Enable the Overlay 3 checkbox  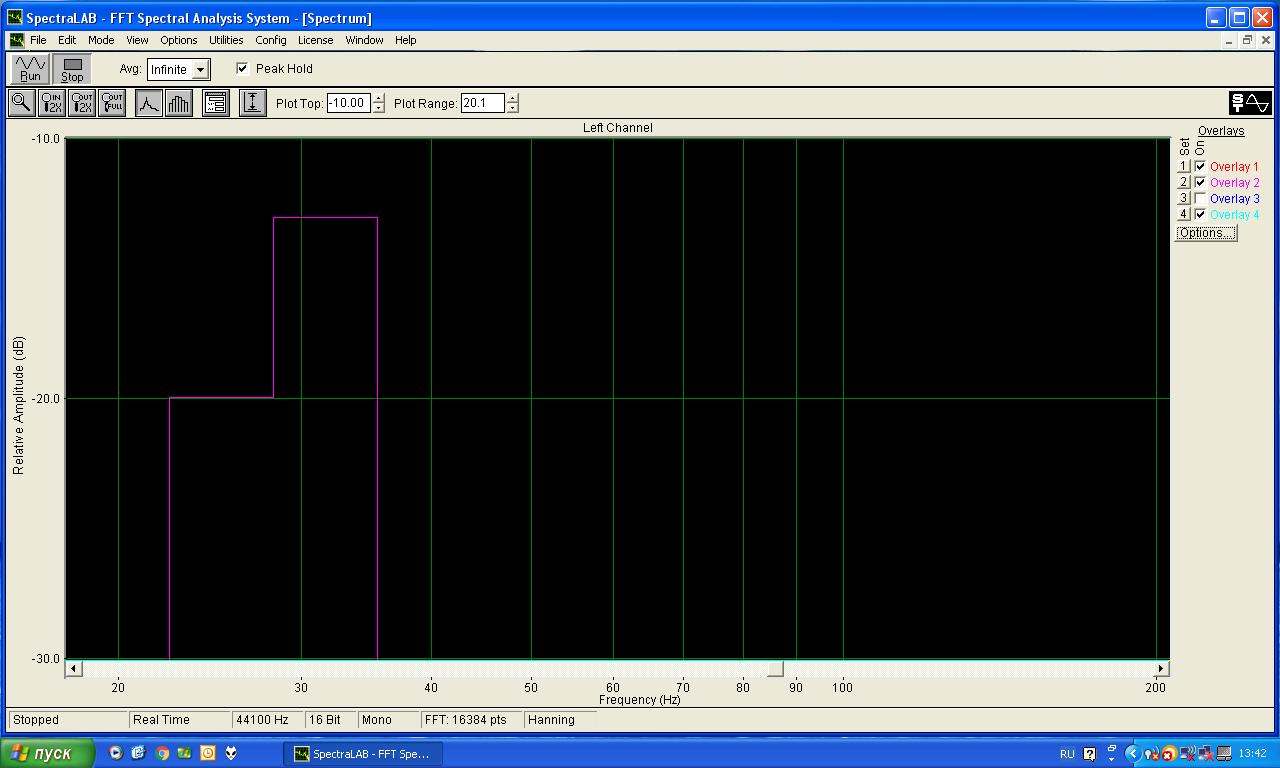tap(1200, 199)
